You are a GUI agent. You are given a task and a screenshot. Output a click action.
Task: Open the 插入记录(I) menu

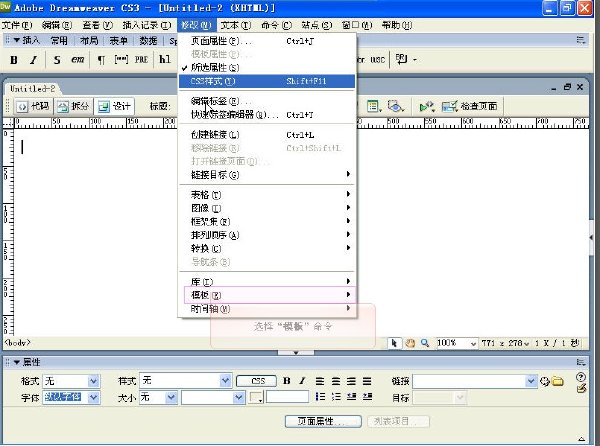click(147, 25)
